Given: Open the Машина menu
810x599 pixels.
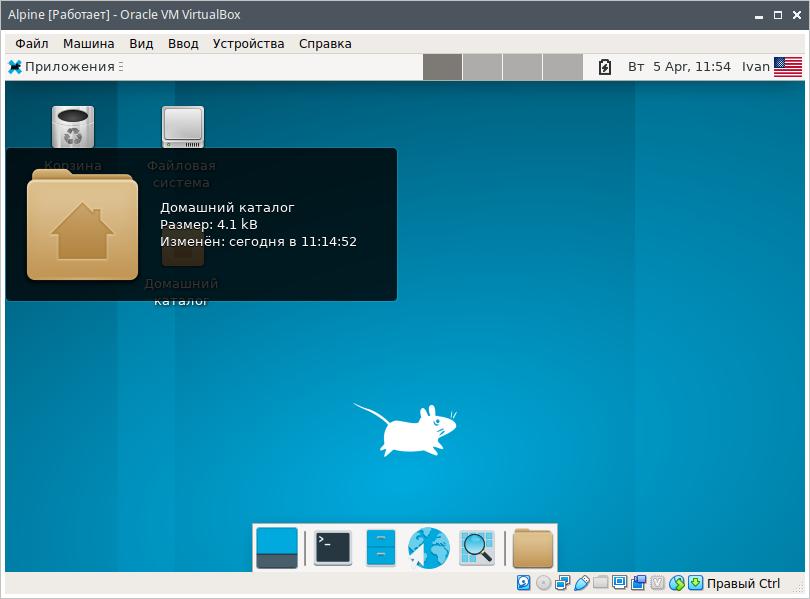Looking at the screenshot, I should point(88,43).
